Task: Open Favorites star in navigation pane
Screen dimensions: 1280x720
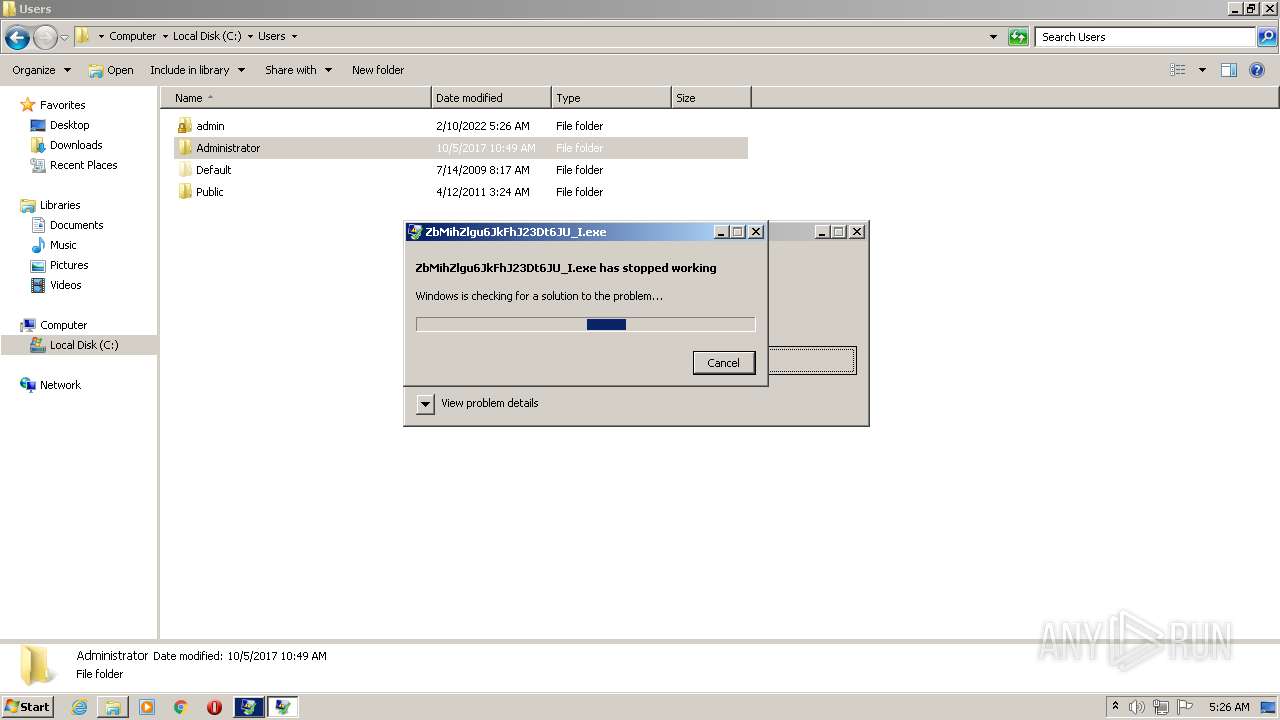Action: coord(28,105)
